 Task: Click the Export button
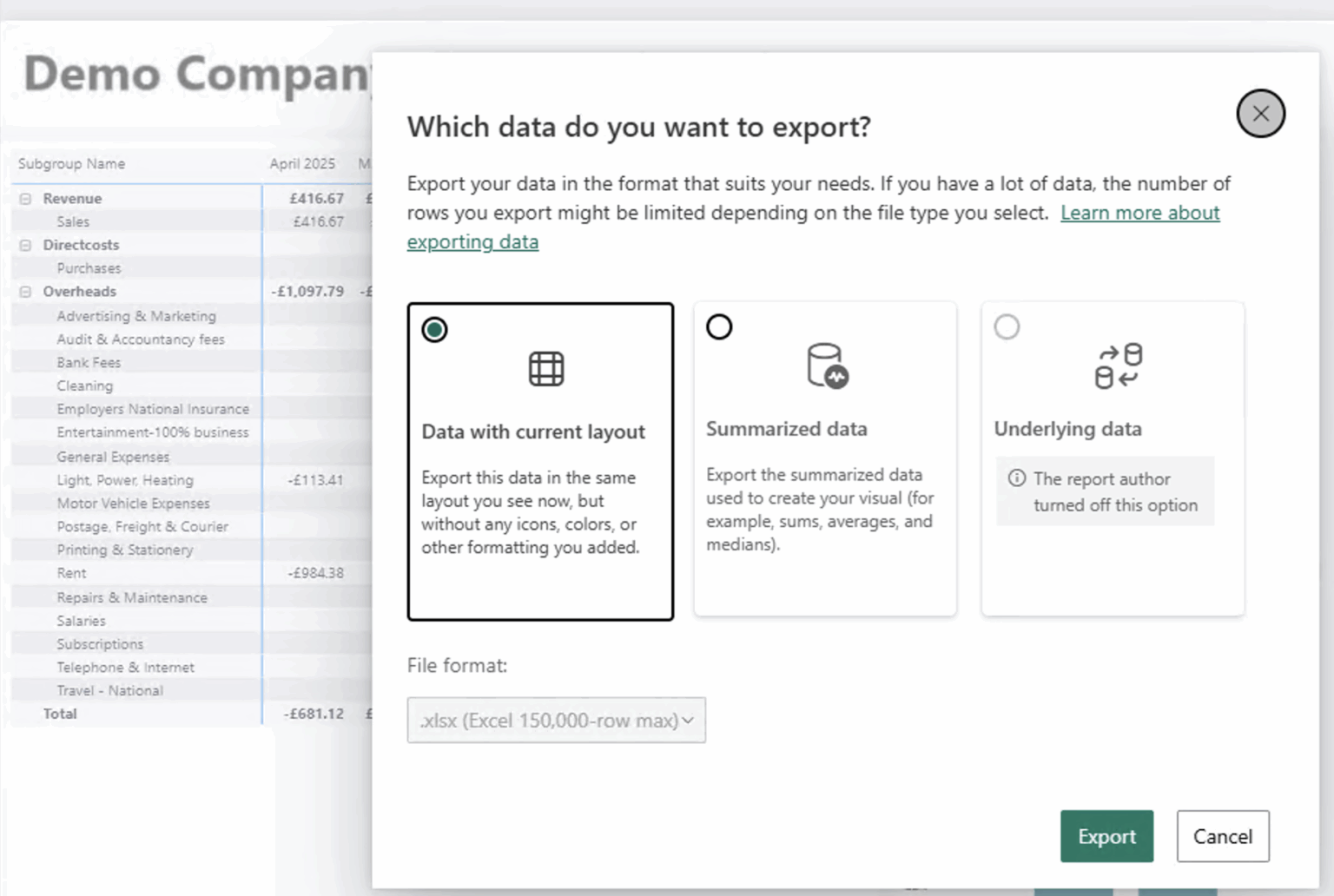pos(1106,836)
